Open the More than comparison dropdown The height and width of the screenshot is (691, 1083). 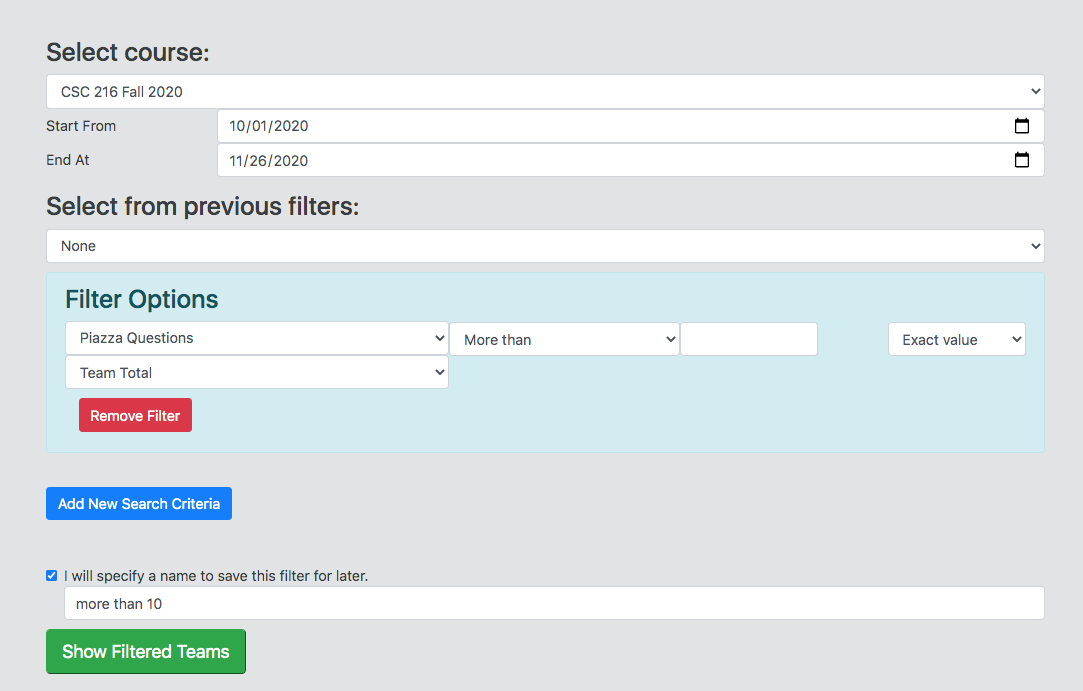(564, 340)
